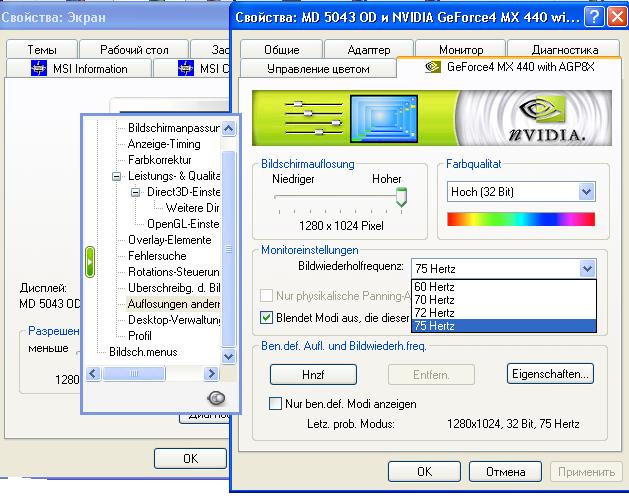The width and height of the screenshot is (629, 496).
Task: Click tree panel vertical scrollbar down arrow
Action: point(228,356)
